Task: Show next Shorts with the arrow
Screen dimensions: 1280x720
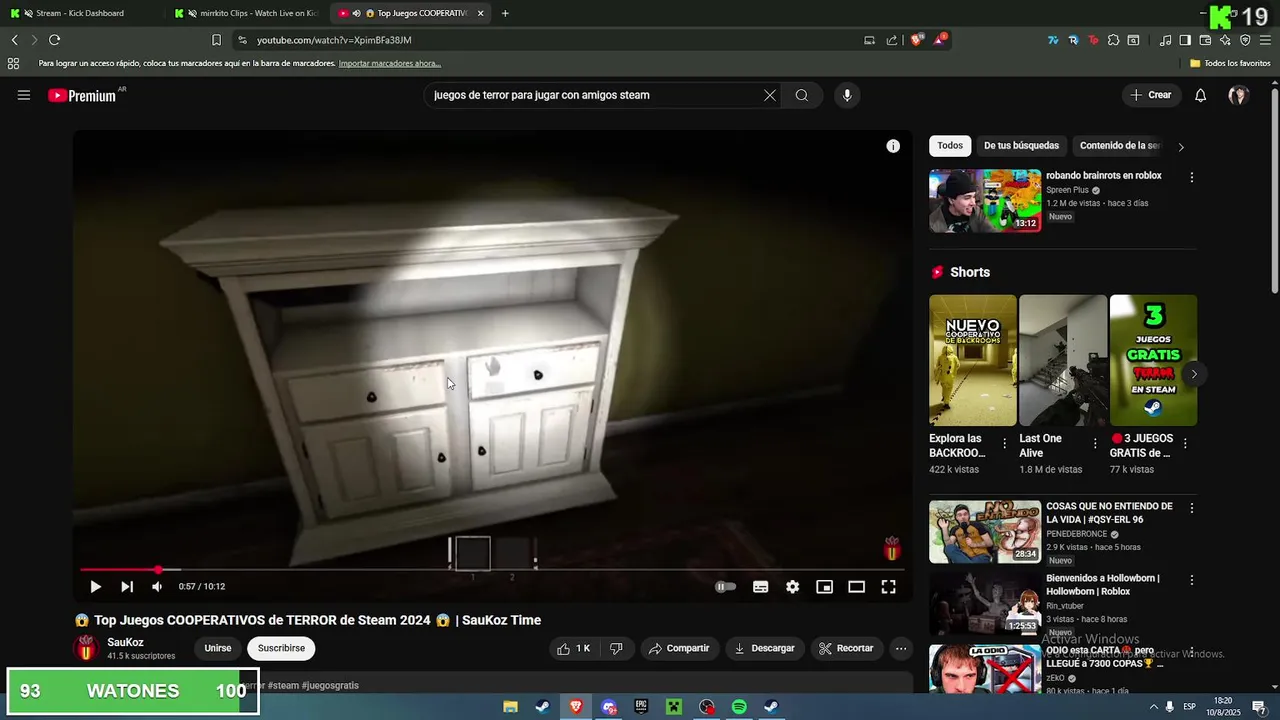Action: click(x=1194, y=374)
